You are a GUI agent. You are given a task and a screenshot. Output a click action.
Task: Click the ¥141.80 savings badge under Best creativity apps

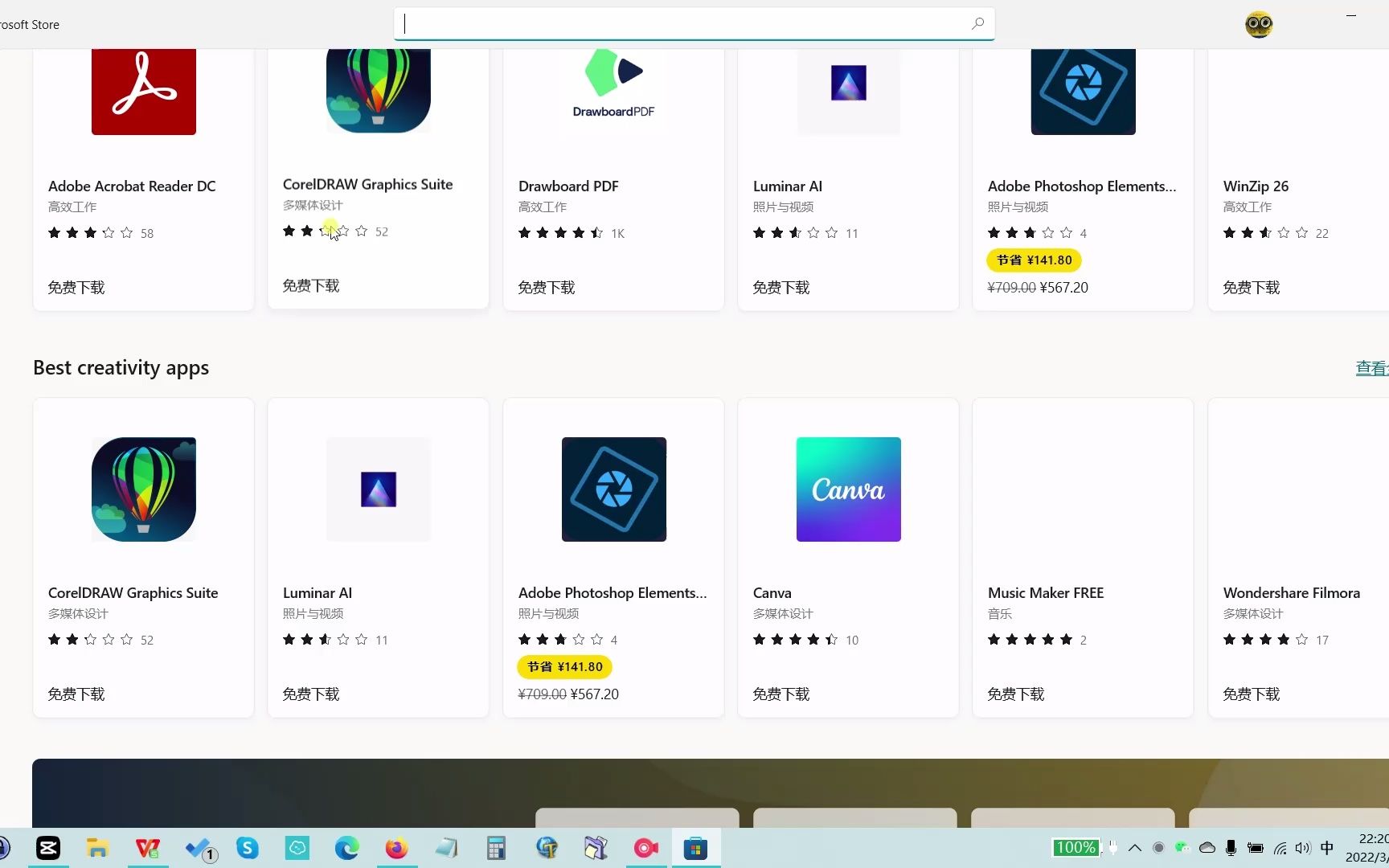point(565,667)
